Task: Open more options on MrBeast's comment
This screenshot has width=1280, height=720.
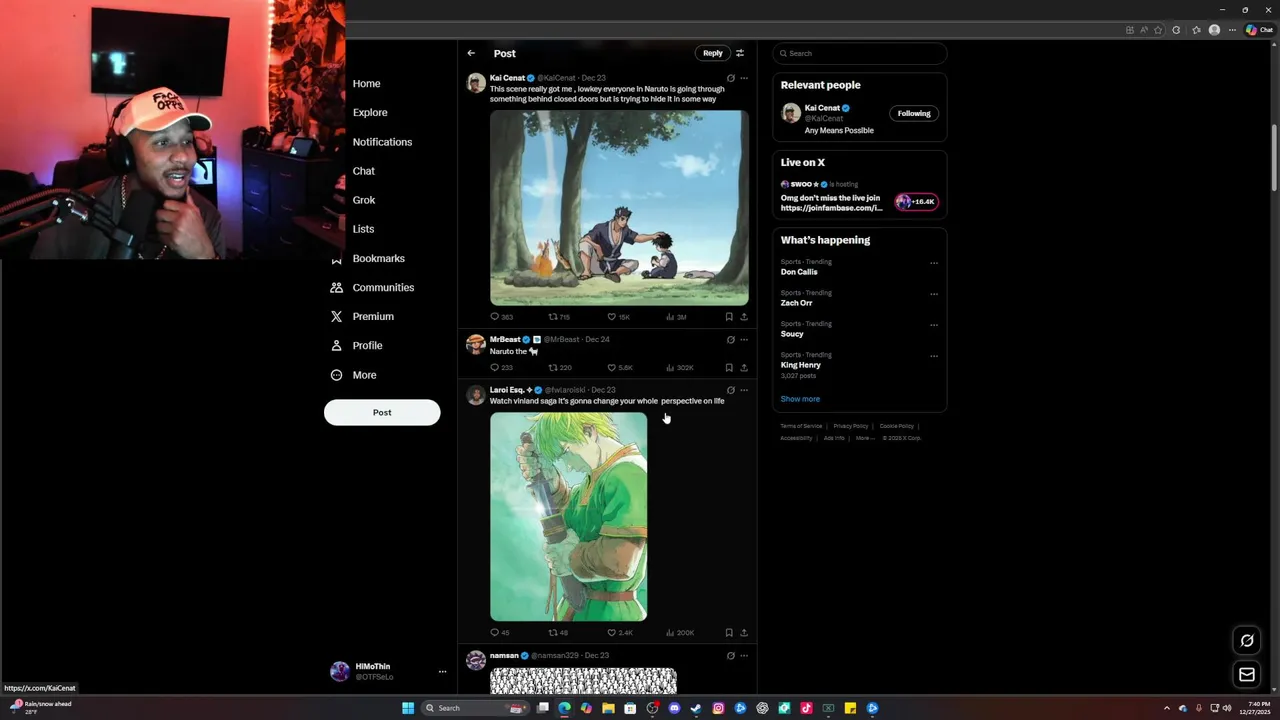Action: pyautogui.click(x=744, y=340)
